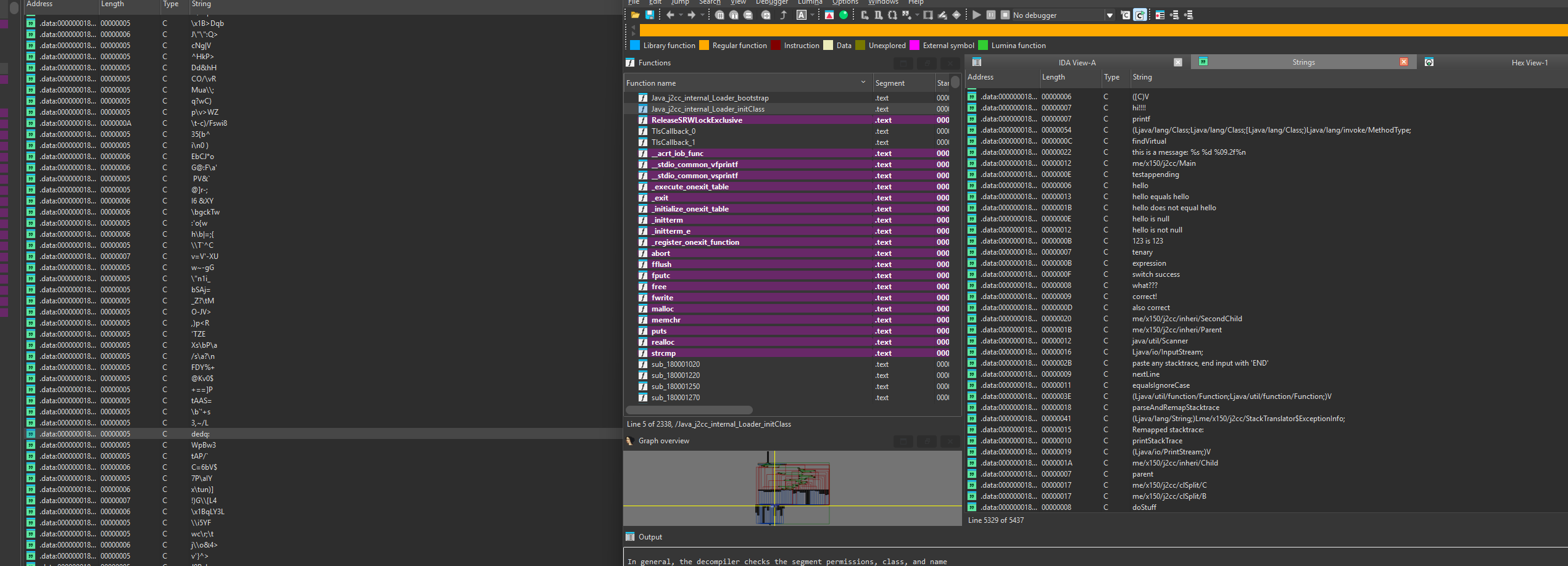Close the Strings tab

click(x=1404, y=62)
